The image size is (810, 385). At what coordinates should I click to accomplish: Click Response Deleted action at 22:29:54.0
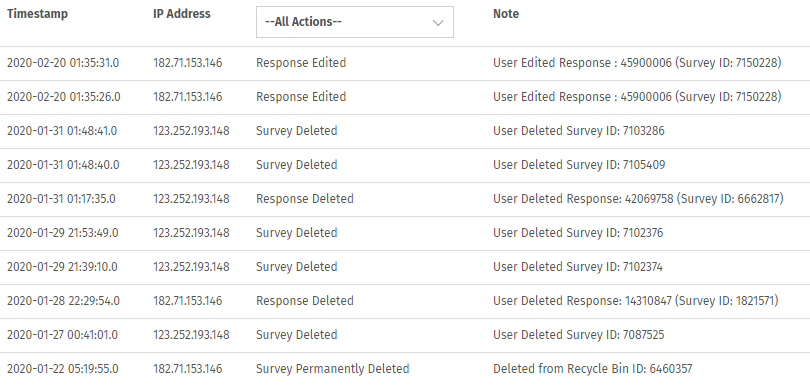305,301
